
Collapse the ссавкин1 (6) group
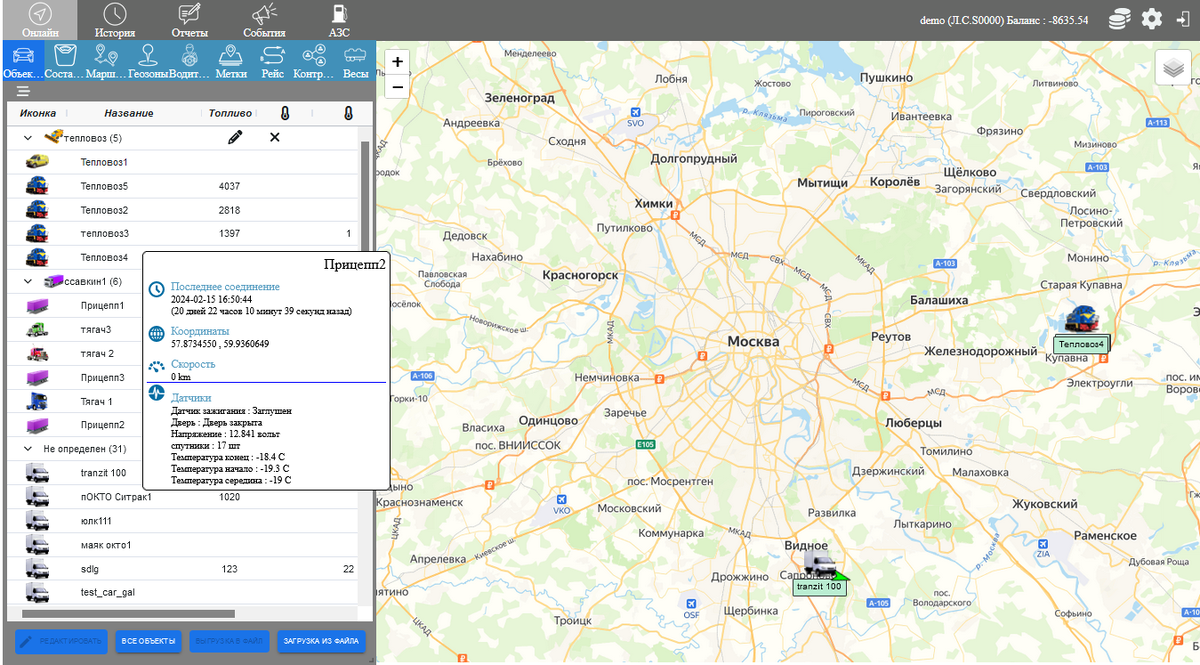point(27,282)
